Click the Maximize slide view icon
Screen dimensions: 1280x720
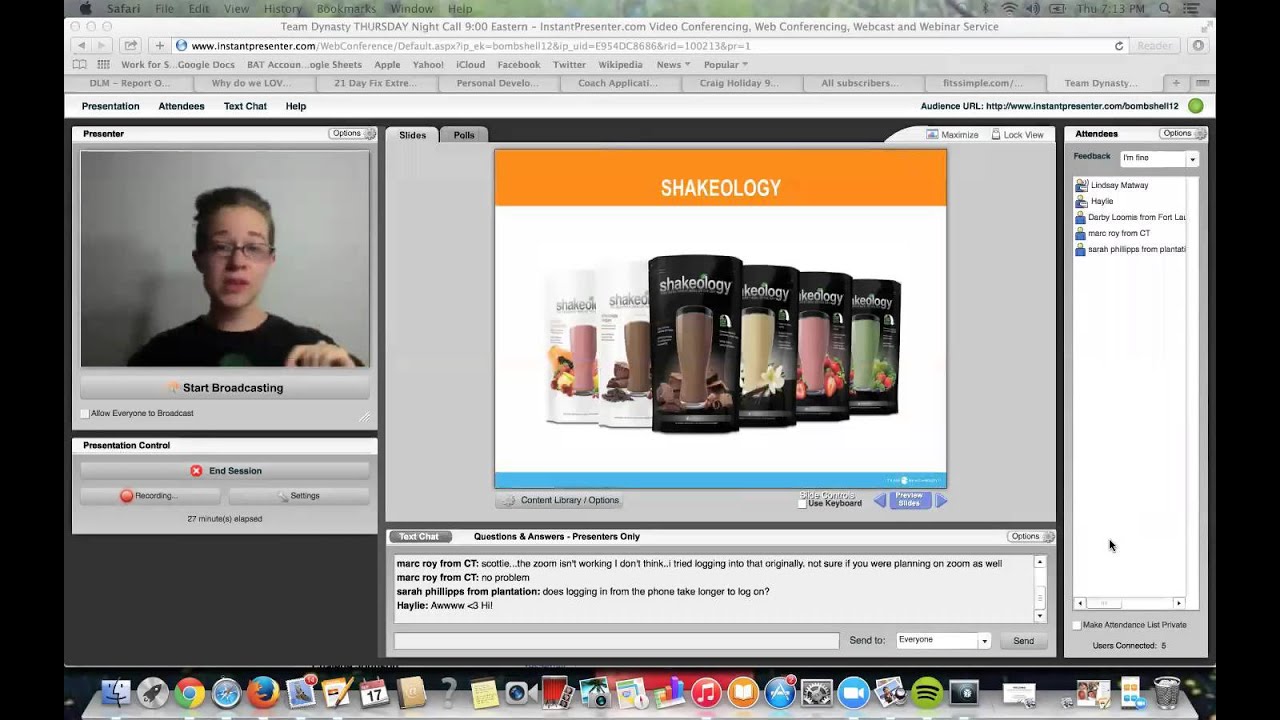pos(932,134)
